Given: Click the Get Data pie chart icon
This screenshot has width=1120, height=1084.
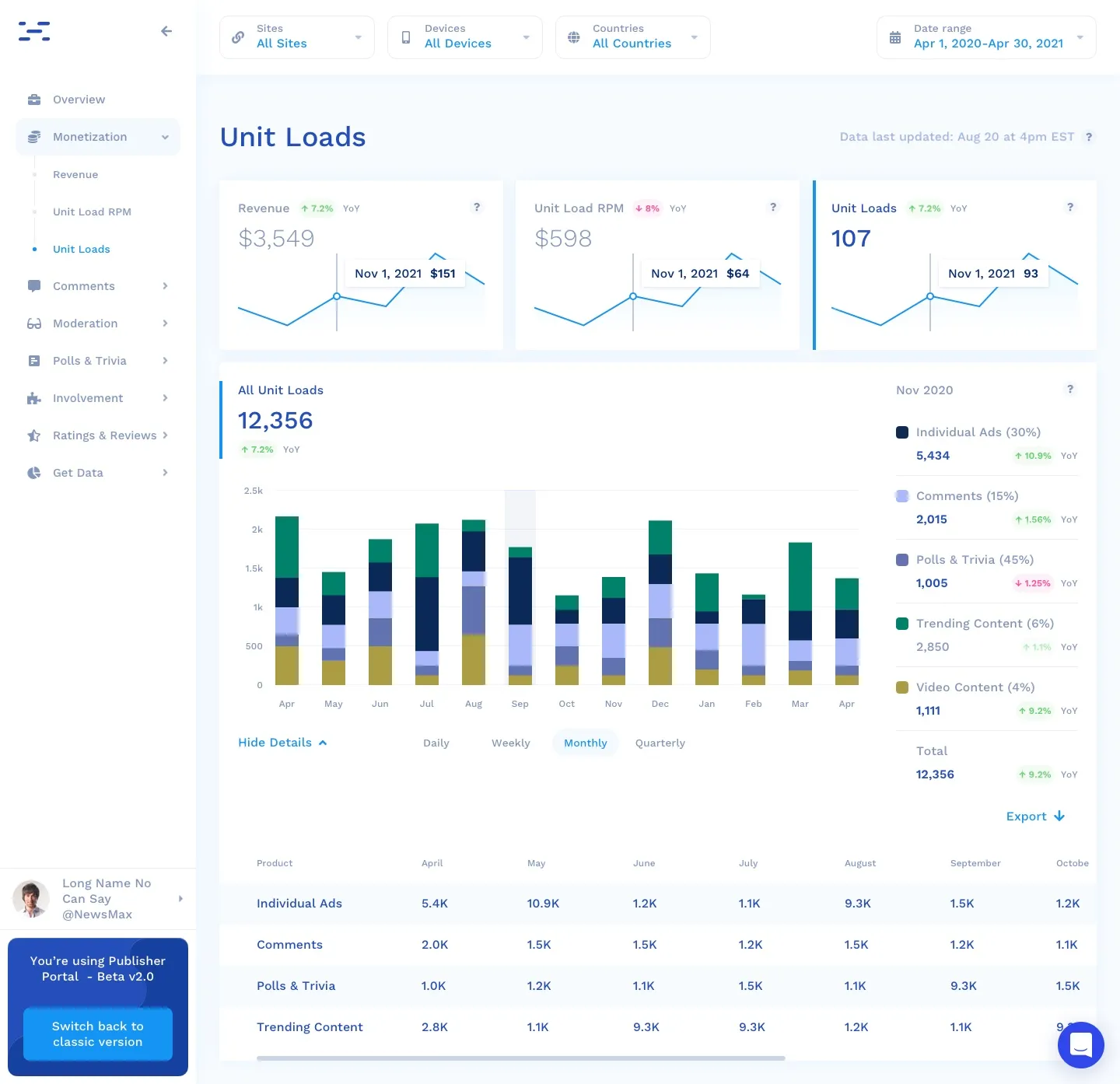Looking at the screenshot, I should tap(34, 473).
